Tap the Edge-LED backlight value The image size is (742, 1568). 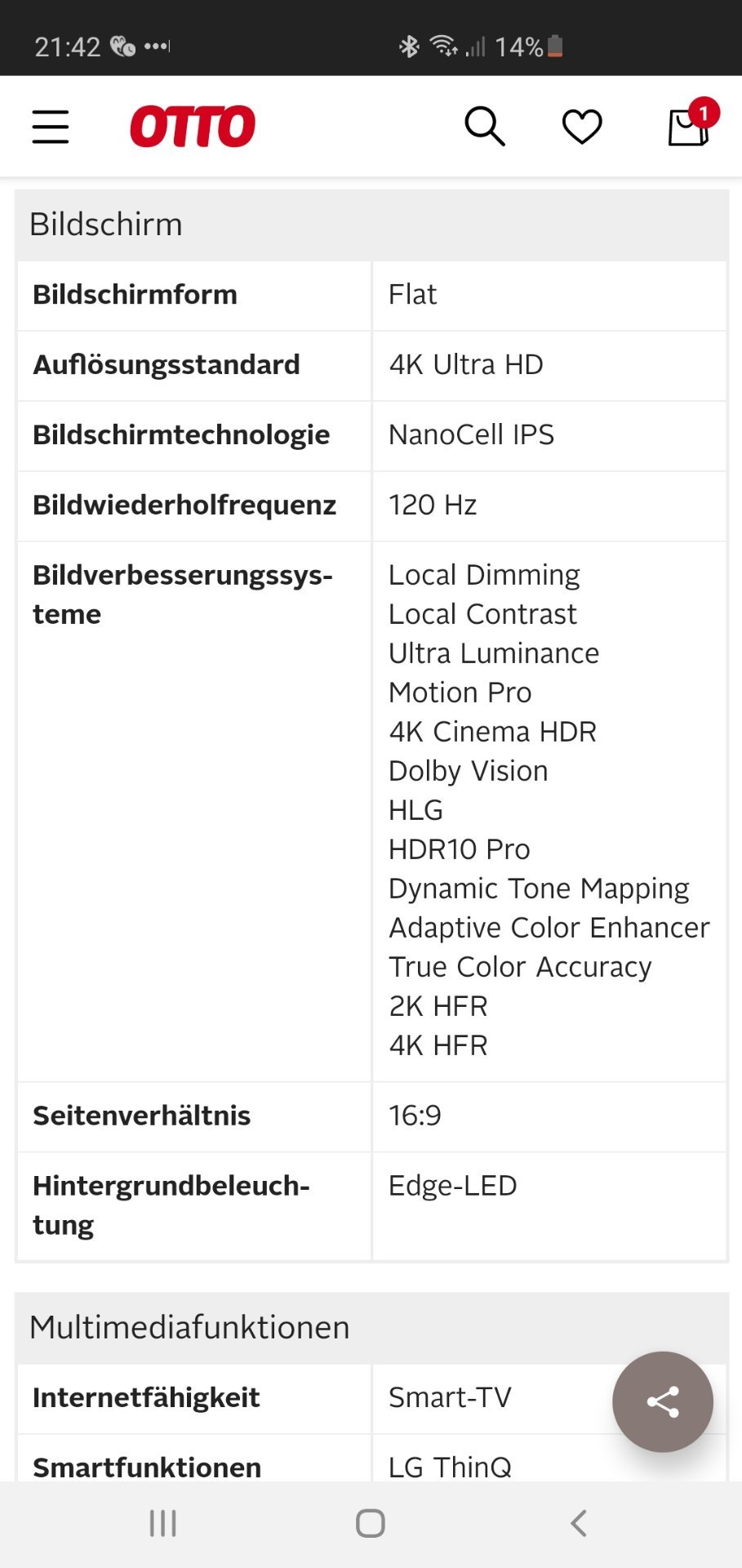point(452,1186)
